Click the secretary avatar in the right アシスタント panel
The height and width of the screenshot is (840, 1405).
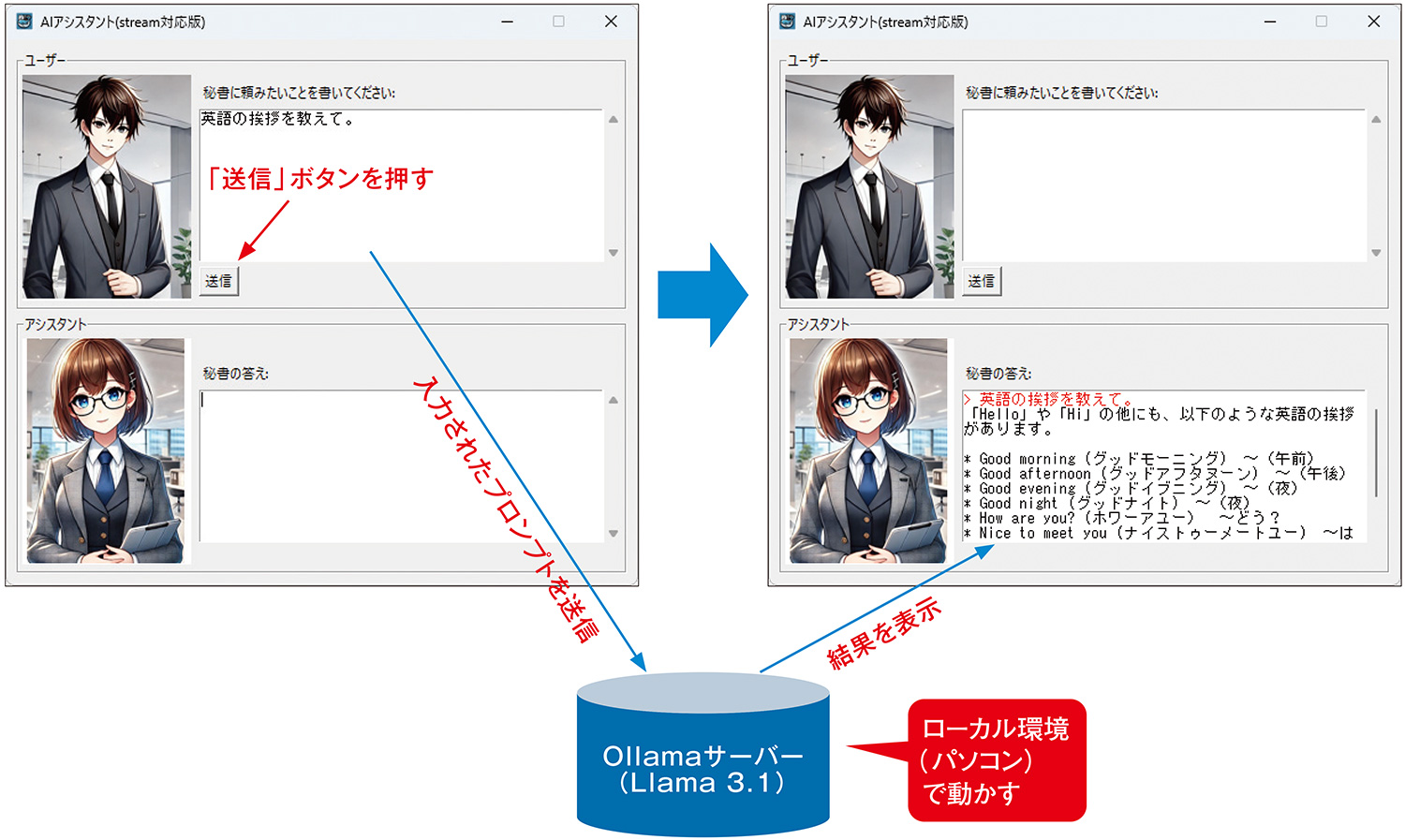pos(867,448)
